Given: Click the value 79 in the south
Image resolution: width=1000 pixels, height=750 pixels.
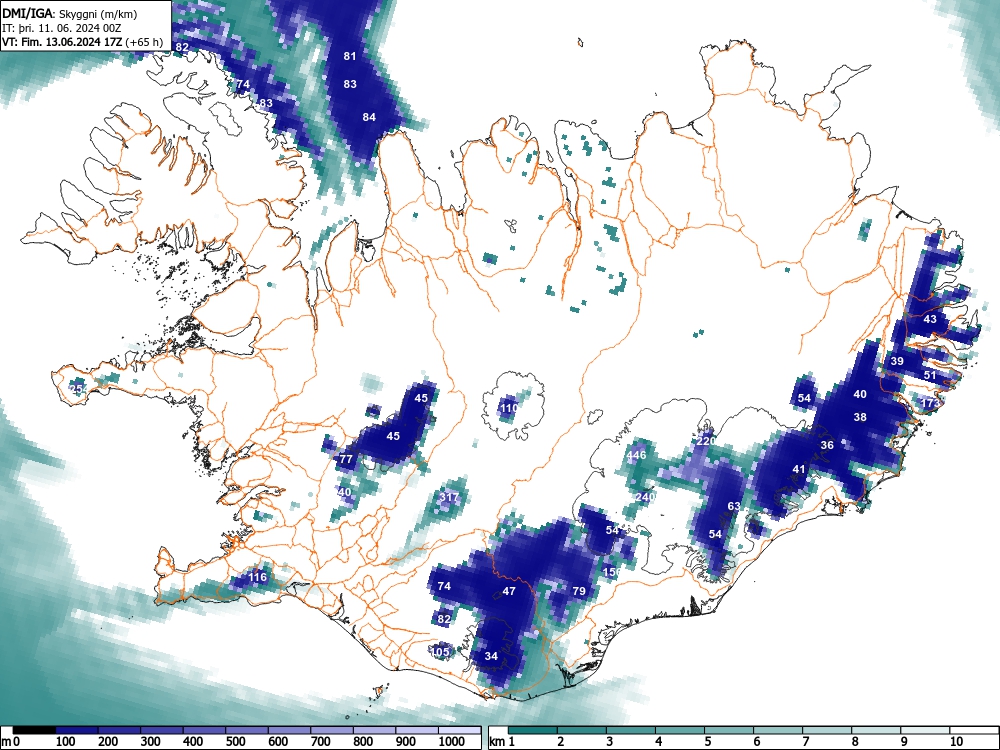Looking at the screenshot, I should [578, 591].
